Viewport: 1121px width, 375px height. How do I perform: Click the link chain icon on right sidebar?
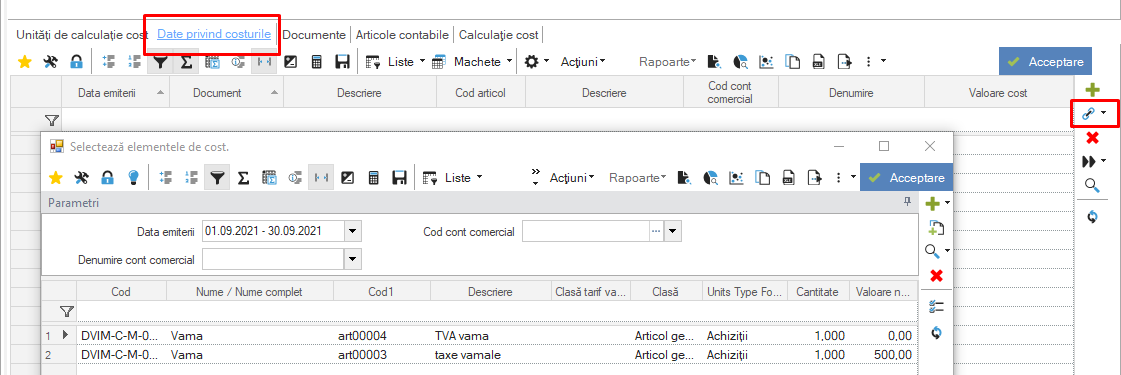[x=1089, y=113]
